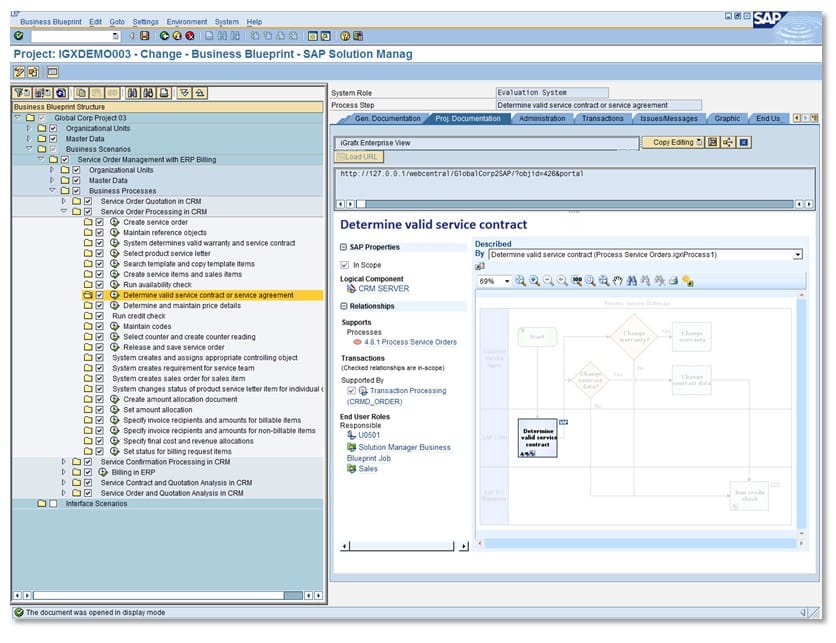Open the 4.8.1 Process Service Orders link

click(x=411, y=342)
